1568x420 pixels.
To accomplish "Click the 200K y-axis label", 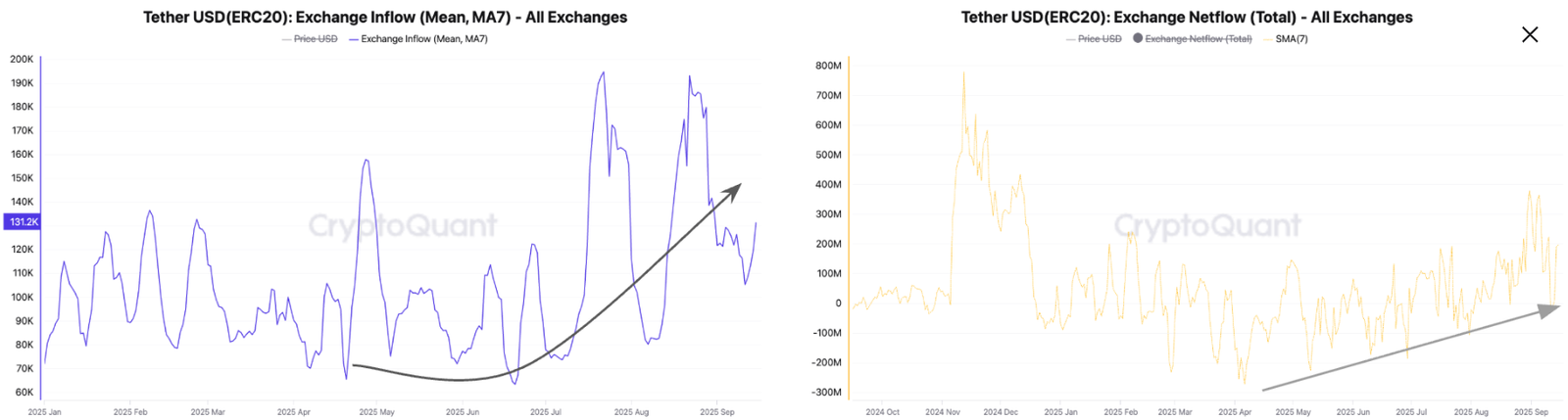I will click(x=22, y=59).
